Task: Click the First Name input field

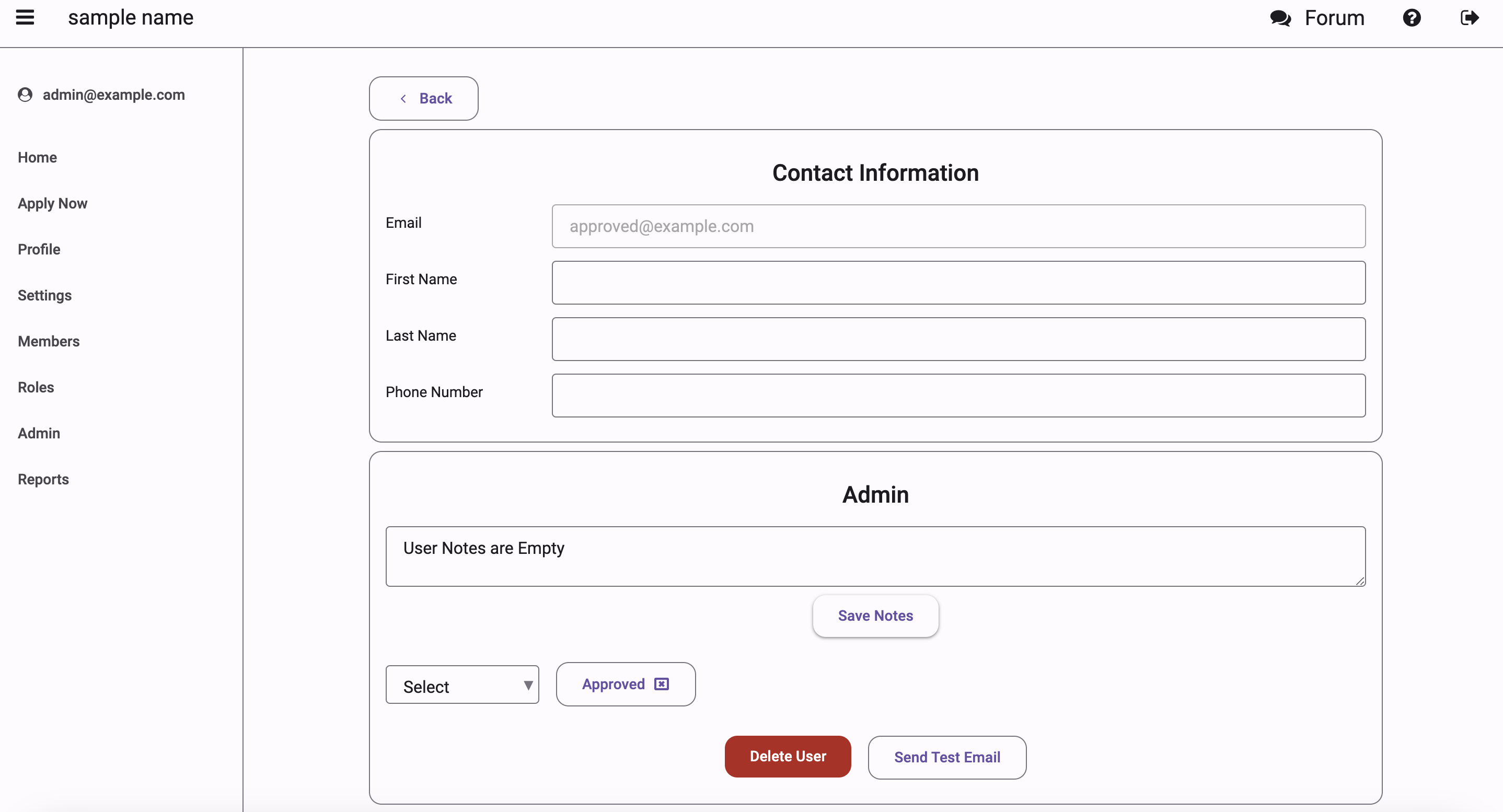Action: click(959, 282)
